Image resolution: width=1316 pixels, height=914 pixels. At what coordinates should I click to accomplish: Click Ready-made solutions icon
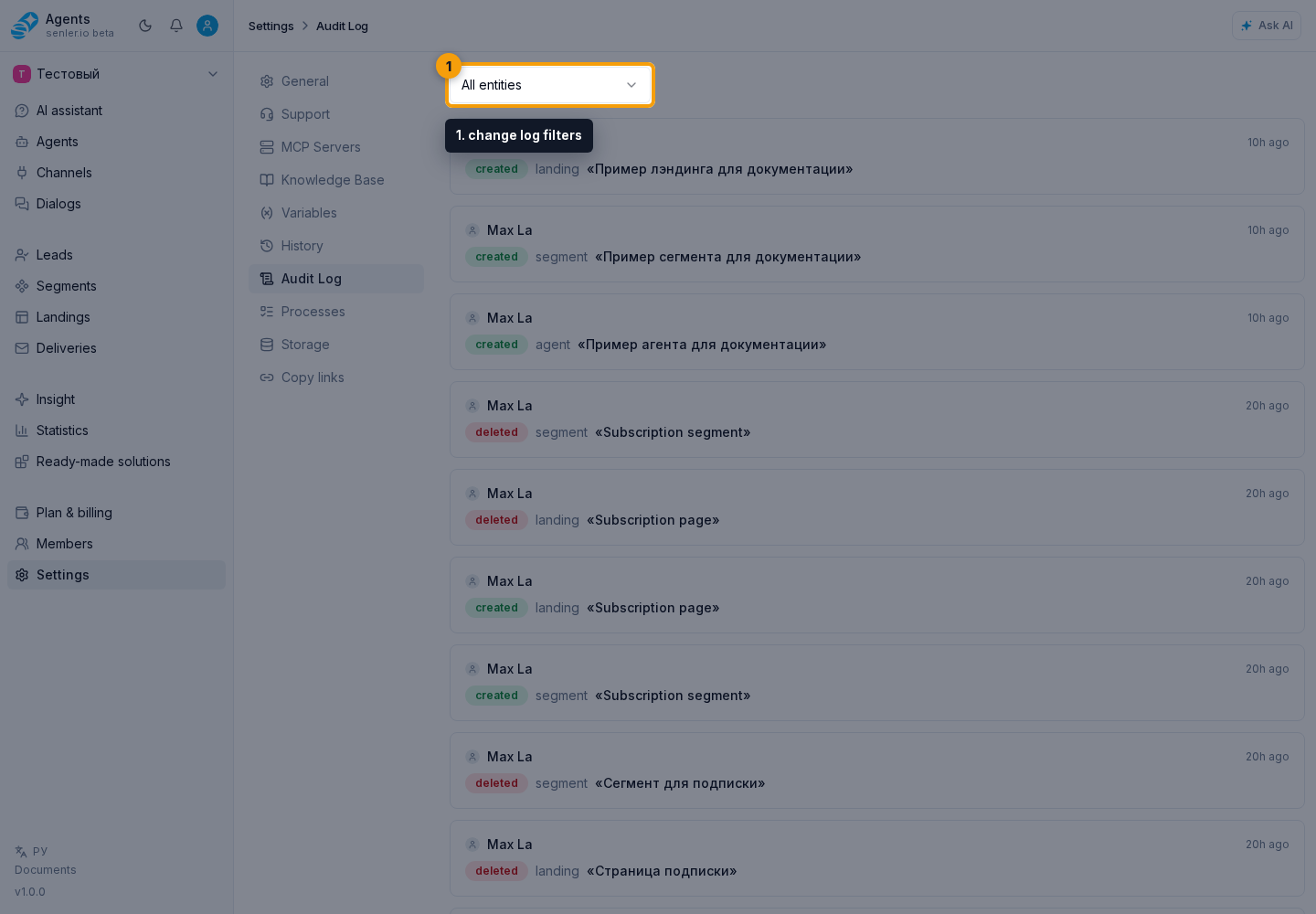22,462
